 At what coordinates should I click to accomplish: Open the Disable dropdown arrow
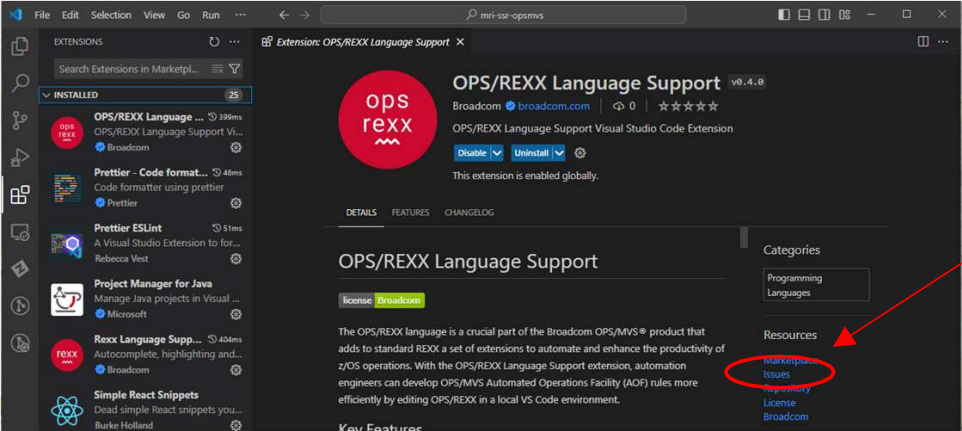497,153
